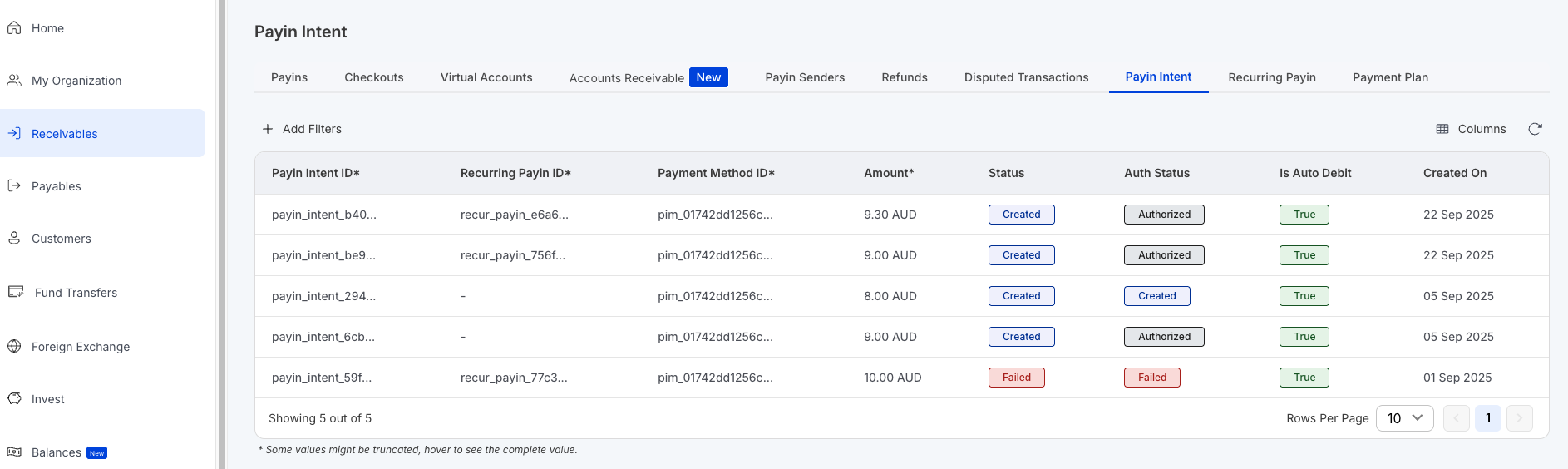Click the Columns grid icon
Image resolution: width=1568 pixels, height=469 pixels.
1442,129
